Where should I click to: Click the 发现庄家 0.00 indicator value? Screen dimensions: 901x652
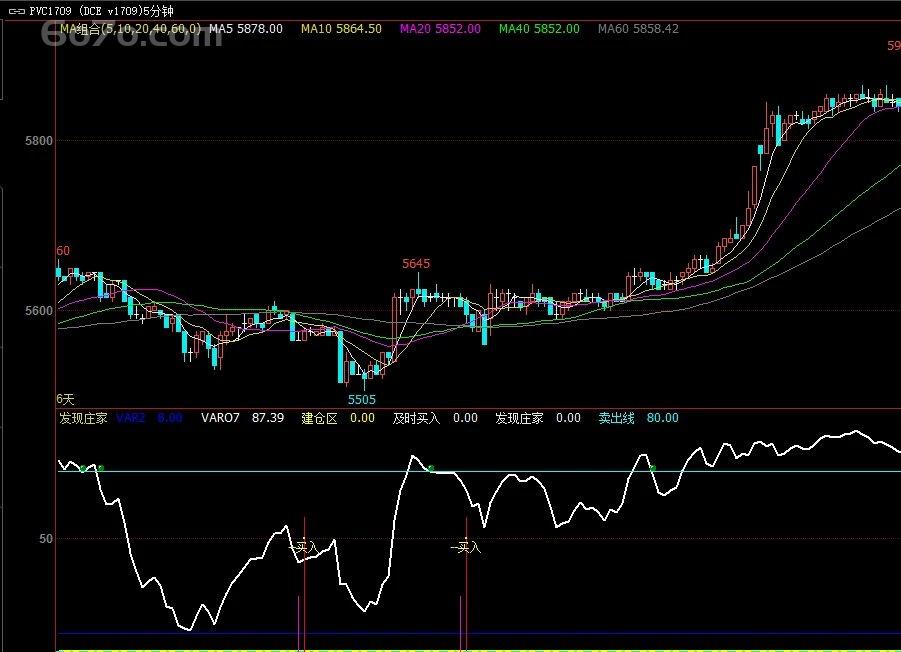click(x=538, y=418)
